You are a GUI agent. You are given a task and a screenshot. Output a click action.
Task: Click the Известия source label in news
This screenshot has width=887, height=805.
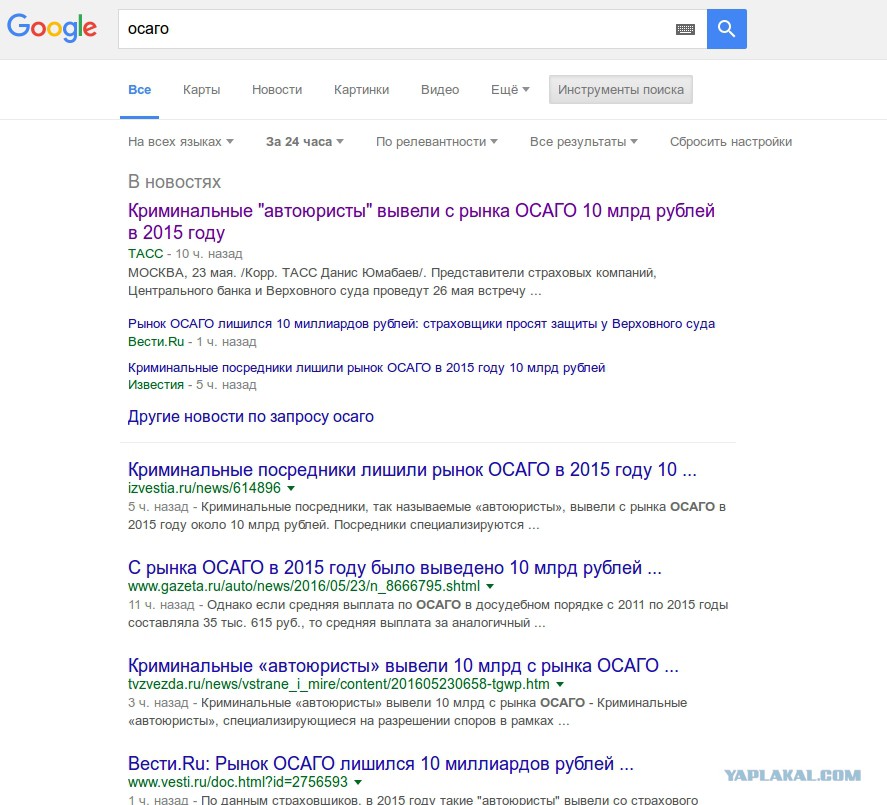point(156,385)
